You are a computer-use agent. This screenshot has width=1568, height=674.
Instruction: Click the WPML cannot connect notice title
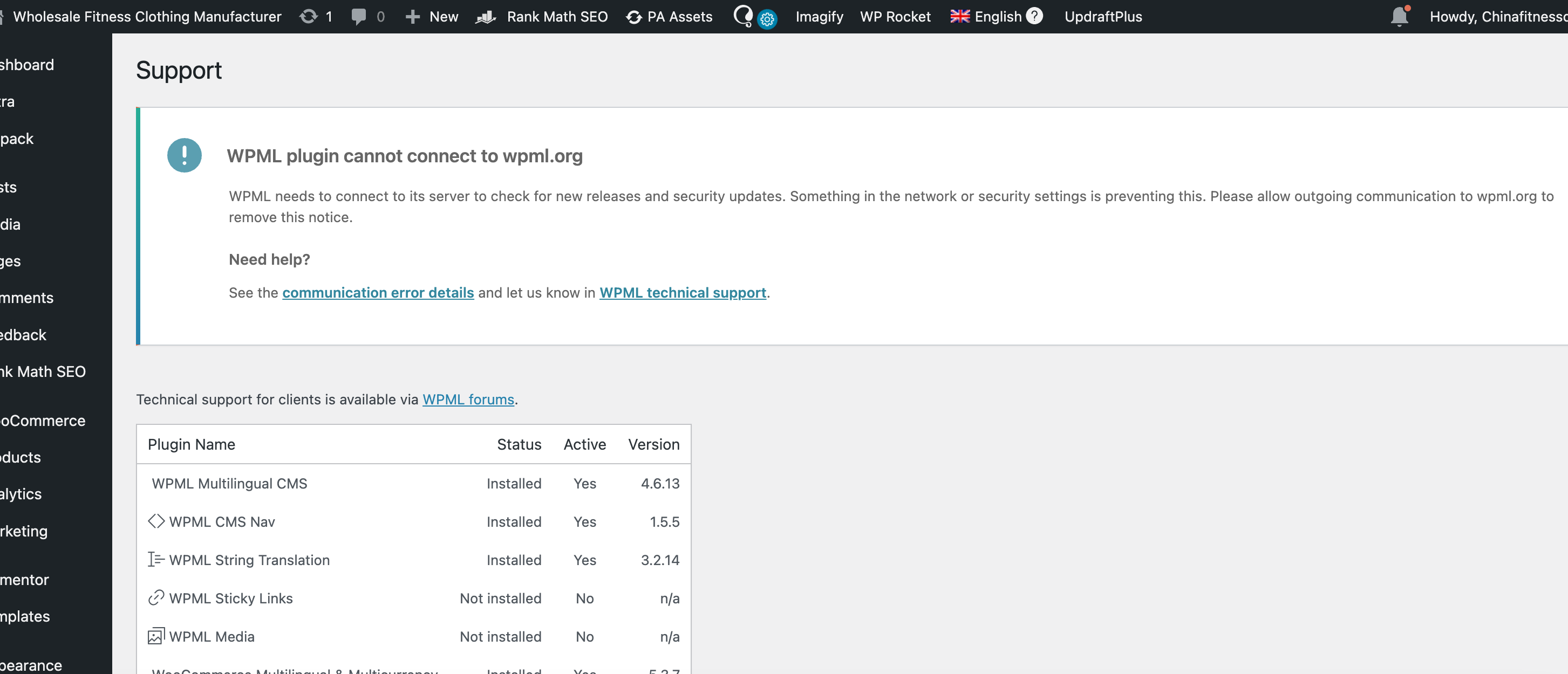[404, 156]
